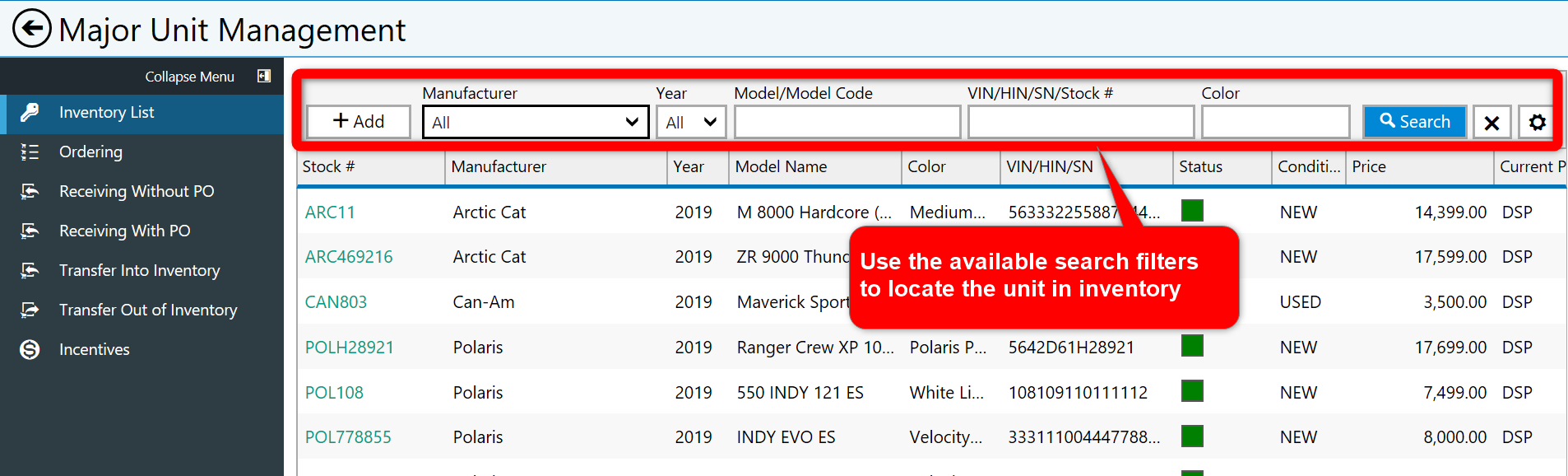Open stock number CAN803 link
This screenshot has height=476, width=1568.
tap(336, 302)
